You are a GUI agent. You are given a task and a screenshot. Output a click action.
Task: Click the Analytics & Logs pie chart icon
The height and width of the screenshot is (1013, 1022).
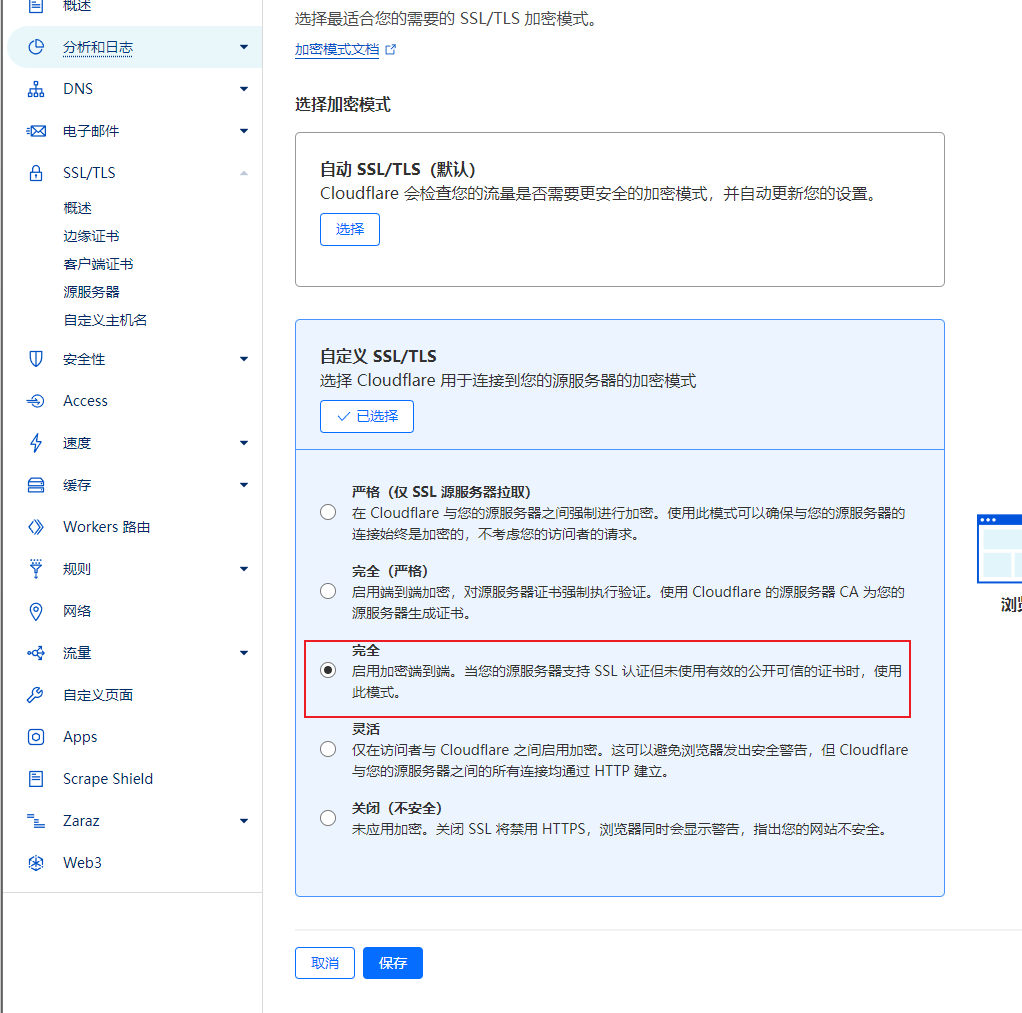tap(36, 47)
